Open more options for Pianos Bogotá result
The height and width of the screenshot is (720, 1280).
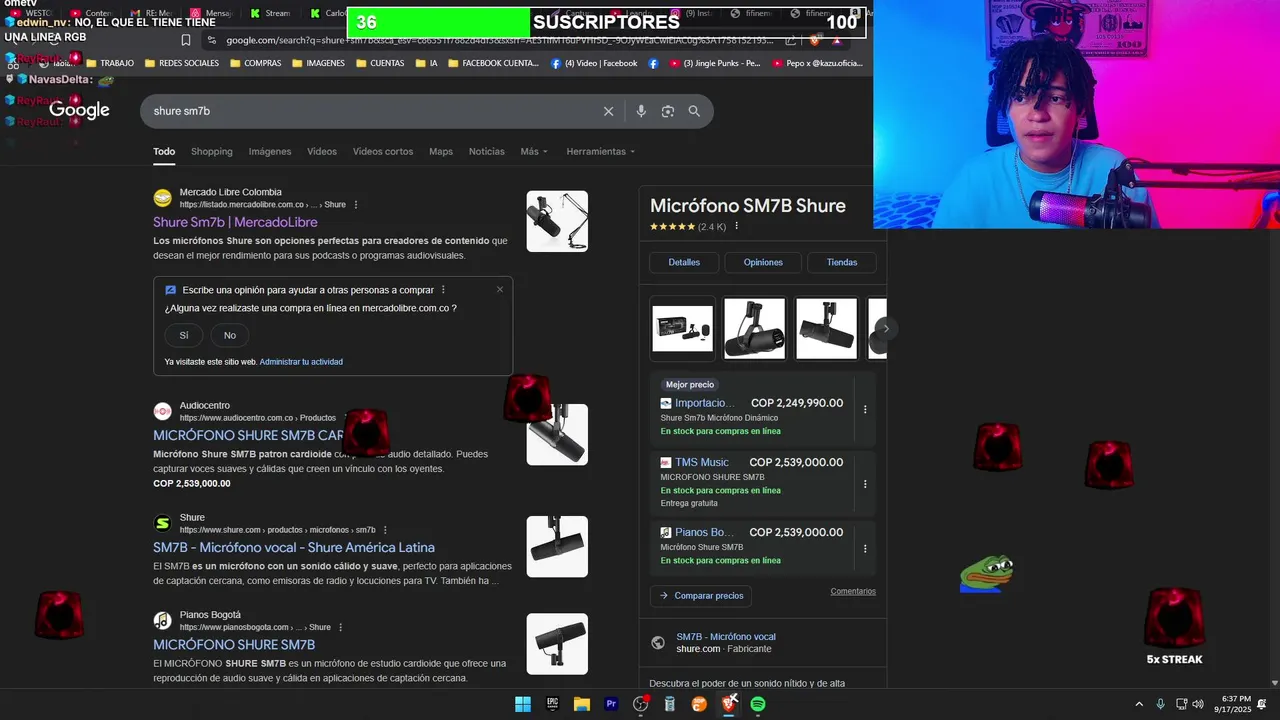click(340, 627)
